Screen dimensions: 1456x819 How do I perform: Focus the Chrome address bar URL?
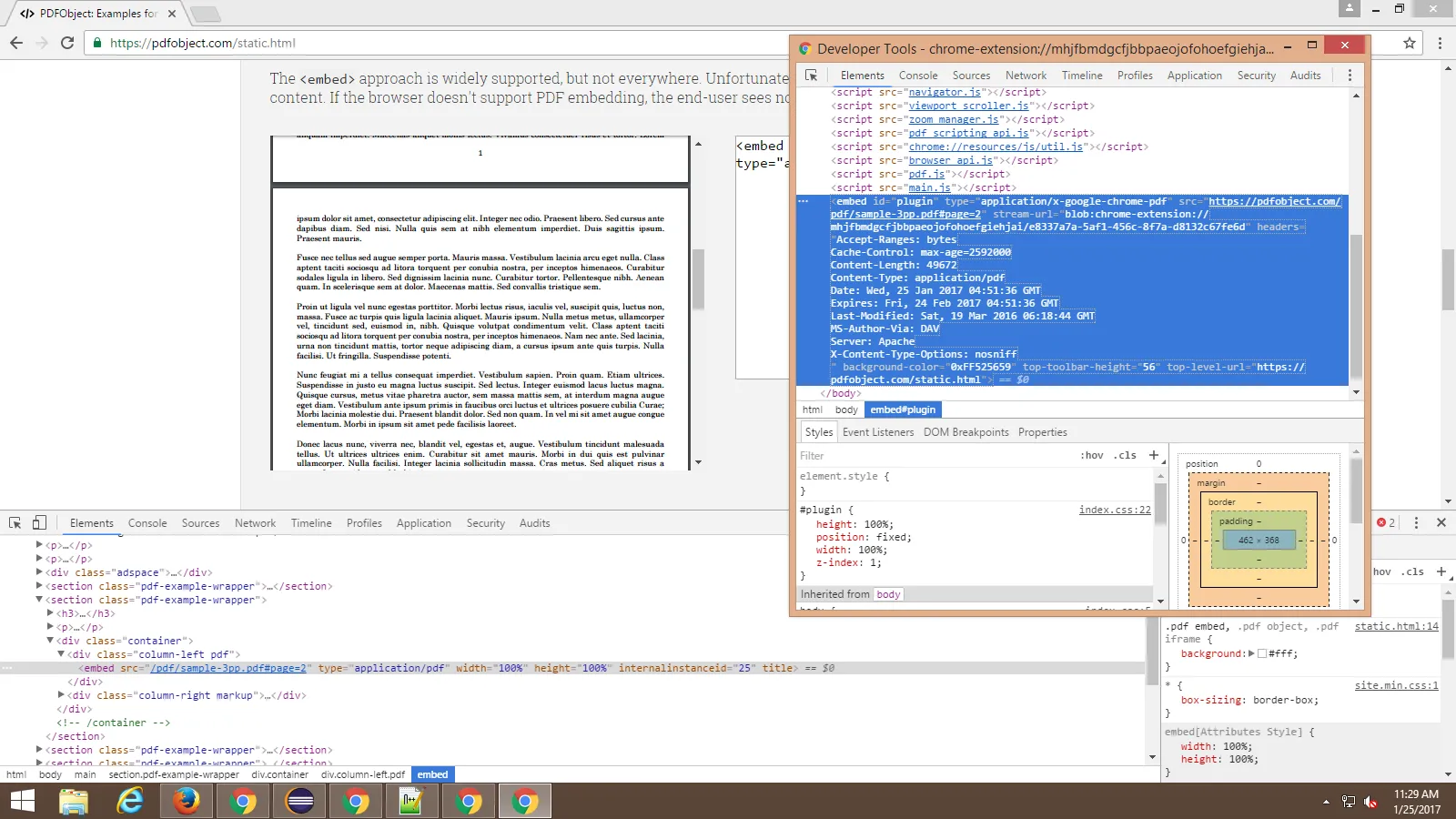pos(202,43)
